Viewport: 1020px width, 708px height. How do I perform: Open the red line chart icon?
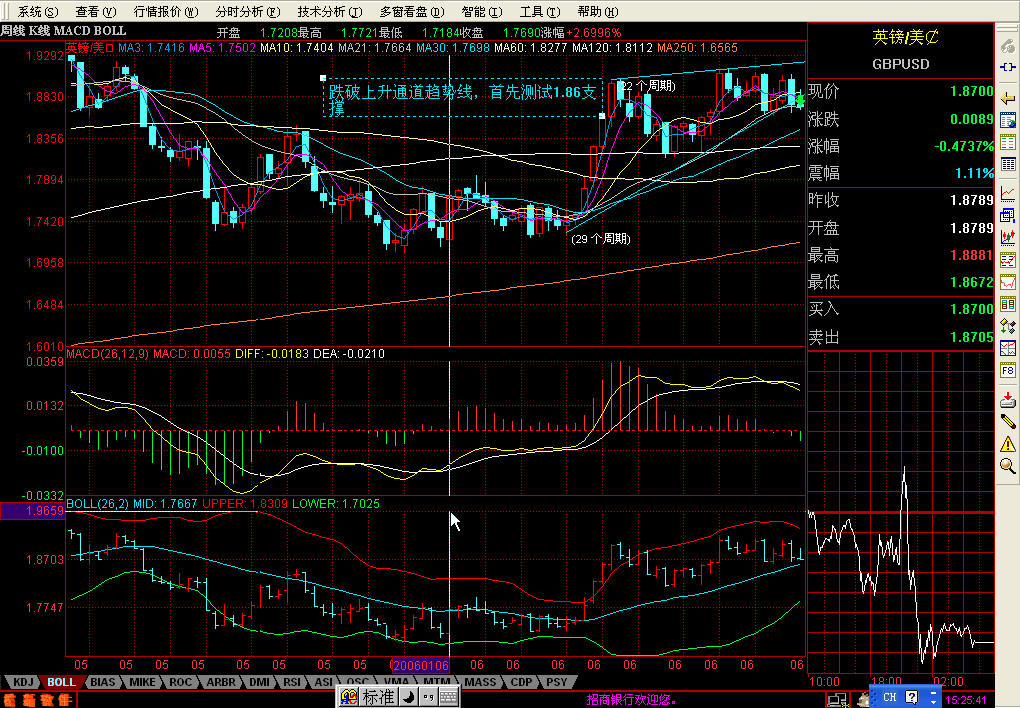(1008, 193)
